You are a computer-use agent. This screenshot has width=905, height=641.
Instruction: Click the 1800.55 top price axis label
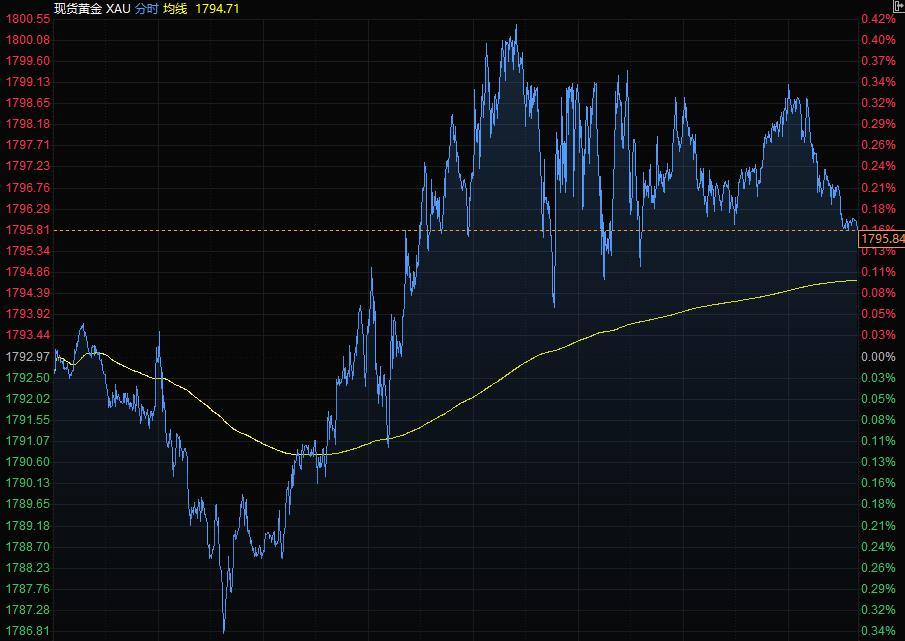(27, 19)
